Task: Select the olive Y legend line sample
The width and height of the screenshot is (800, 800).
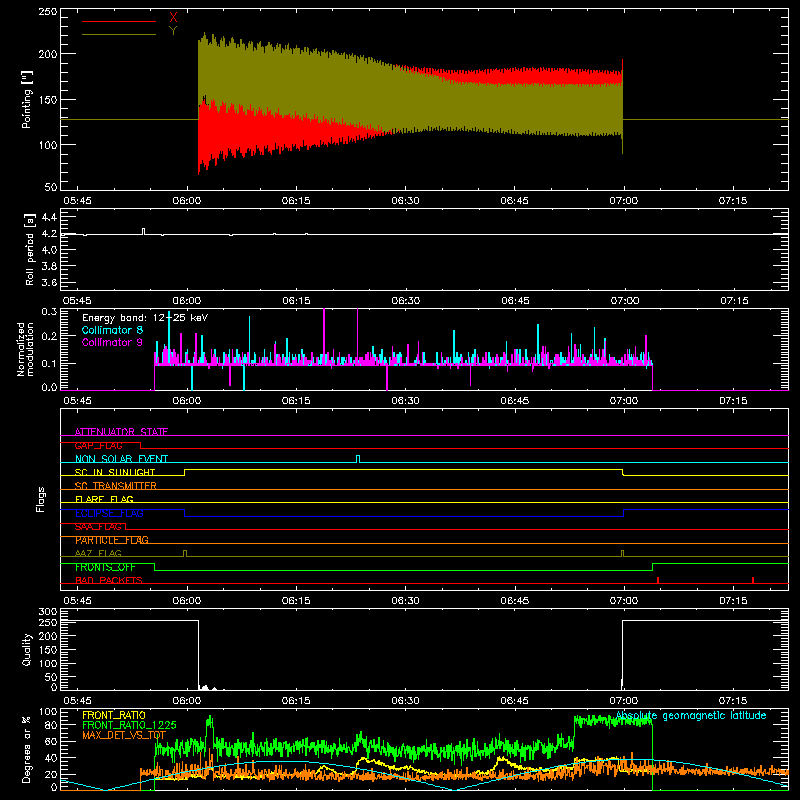Action: [119, 35]
